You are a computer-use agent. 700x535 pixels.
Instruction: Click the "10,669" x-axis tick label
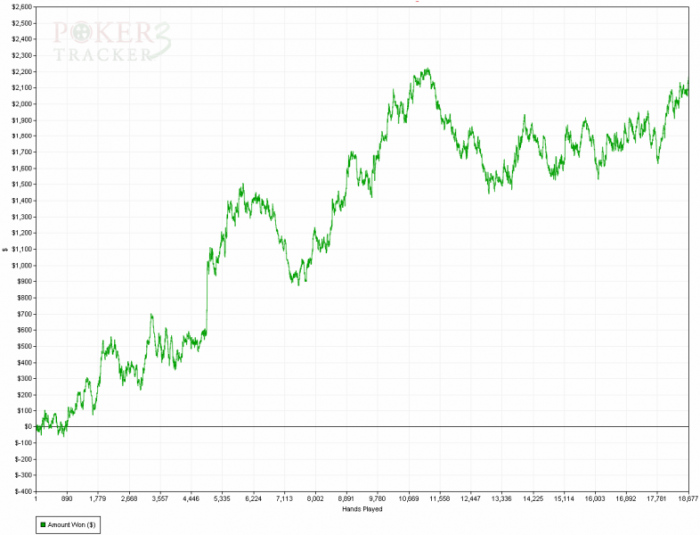pos(408,498)
